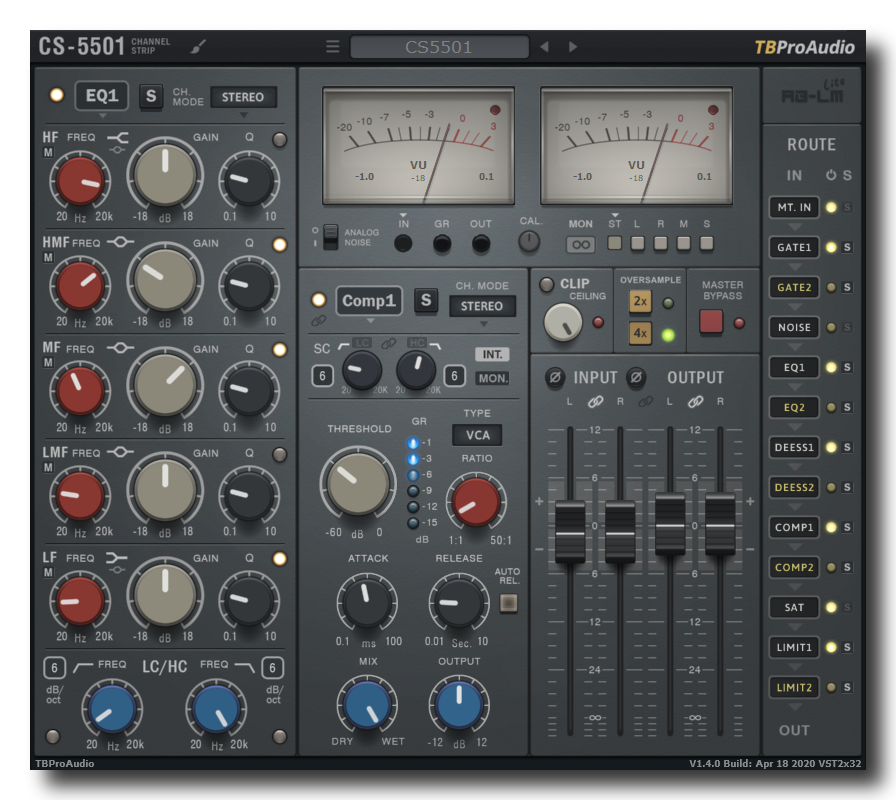
Task: Open the preset hamburger menu
Action: (333, 46)
